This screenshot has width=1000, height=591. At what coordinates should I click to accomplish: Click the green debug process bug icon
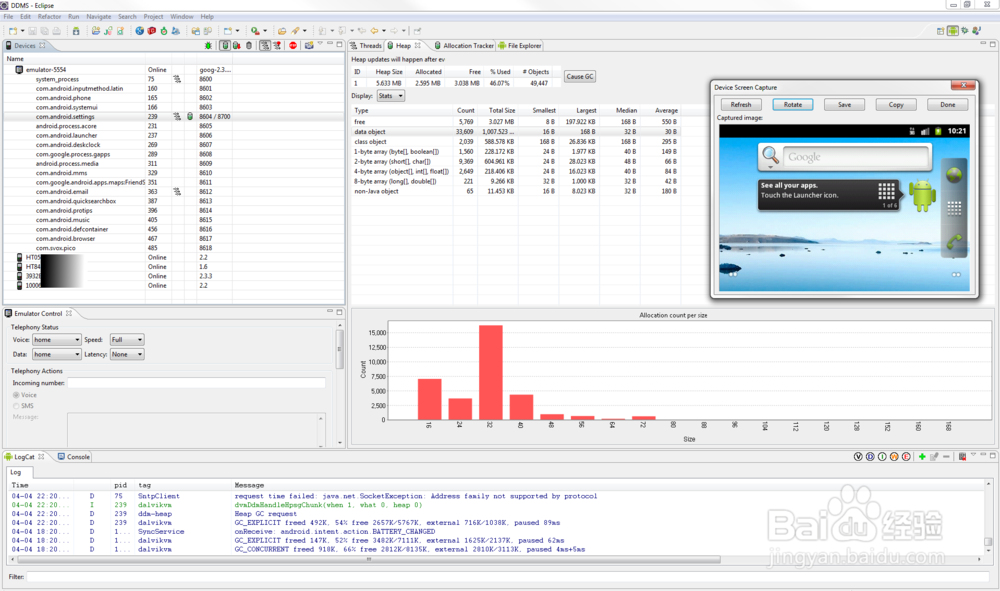[x=208, y=46]
